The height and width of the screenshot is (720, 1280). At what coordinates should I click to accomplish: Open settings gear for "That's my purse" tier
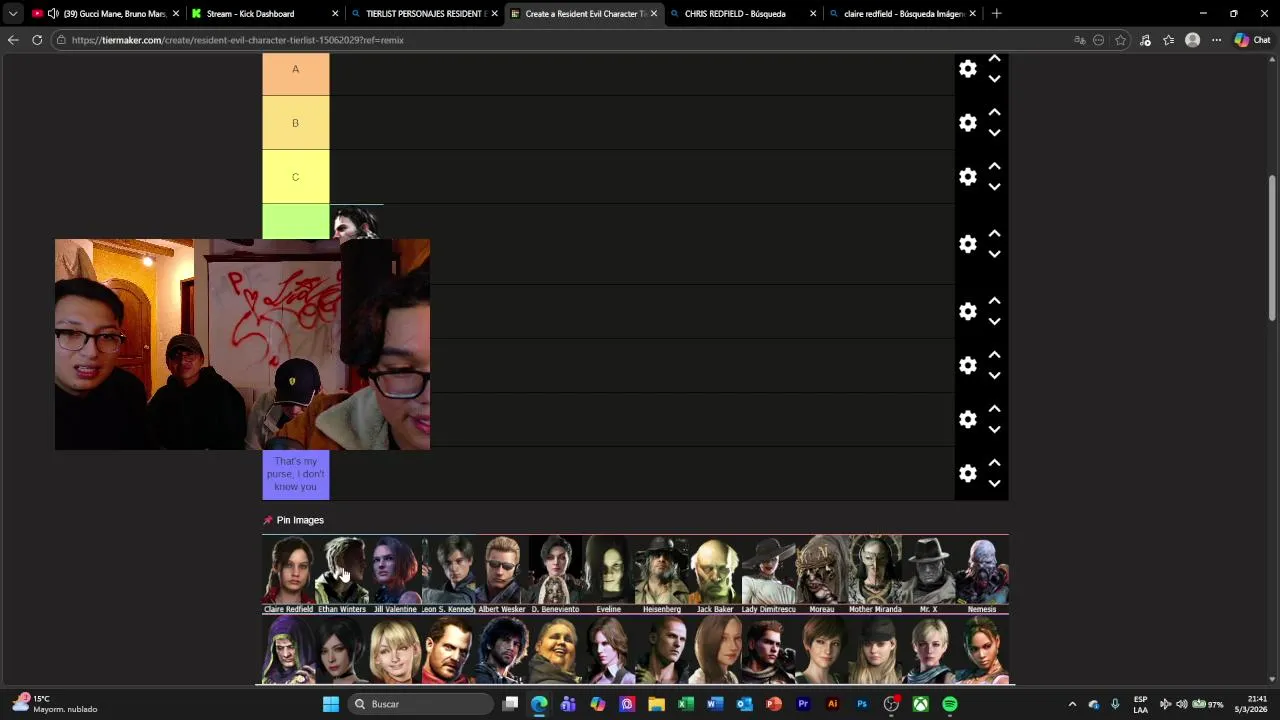pos(968,473)
